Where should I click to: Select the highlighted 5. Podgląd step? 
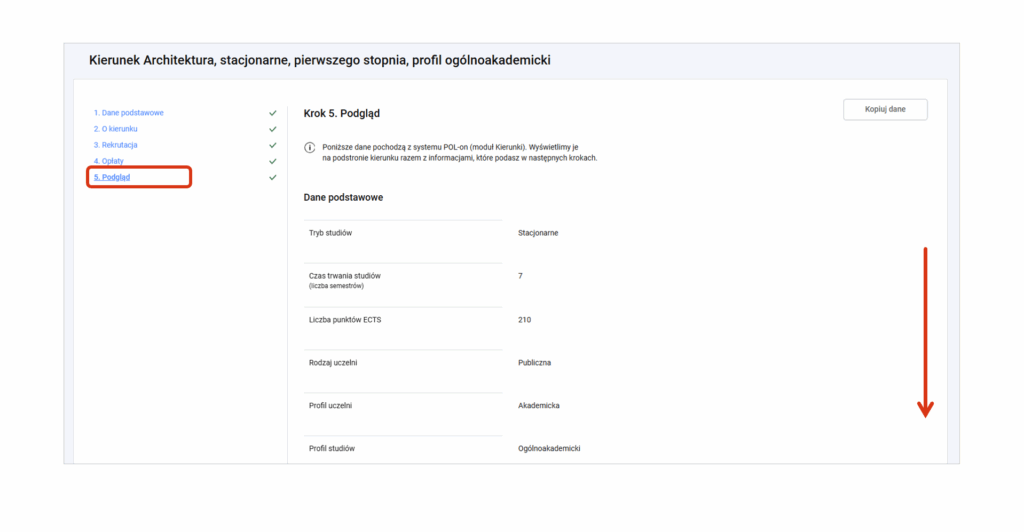(112, 177)
